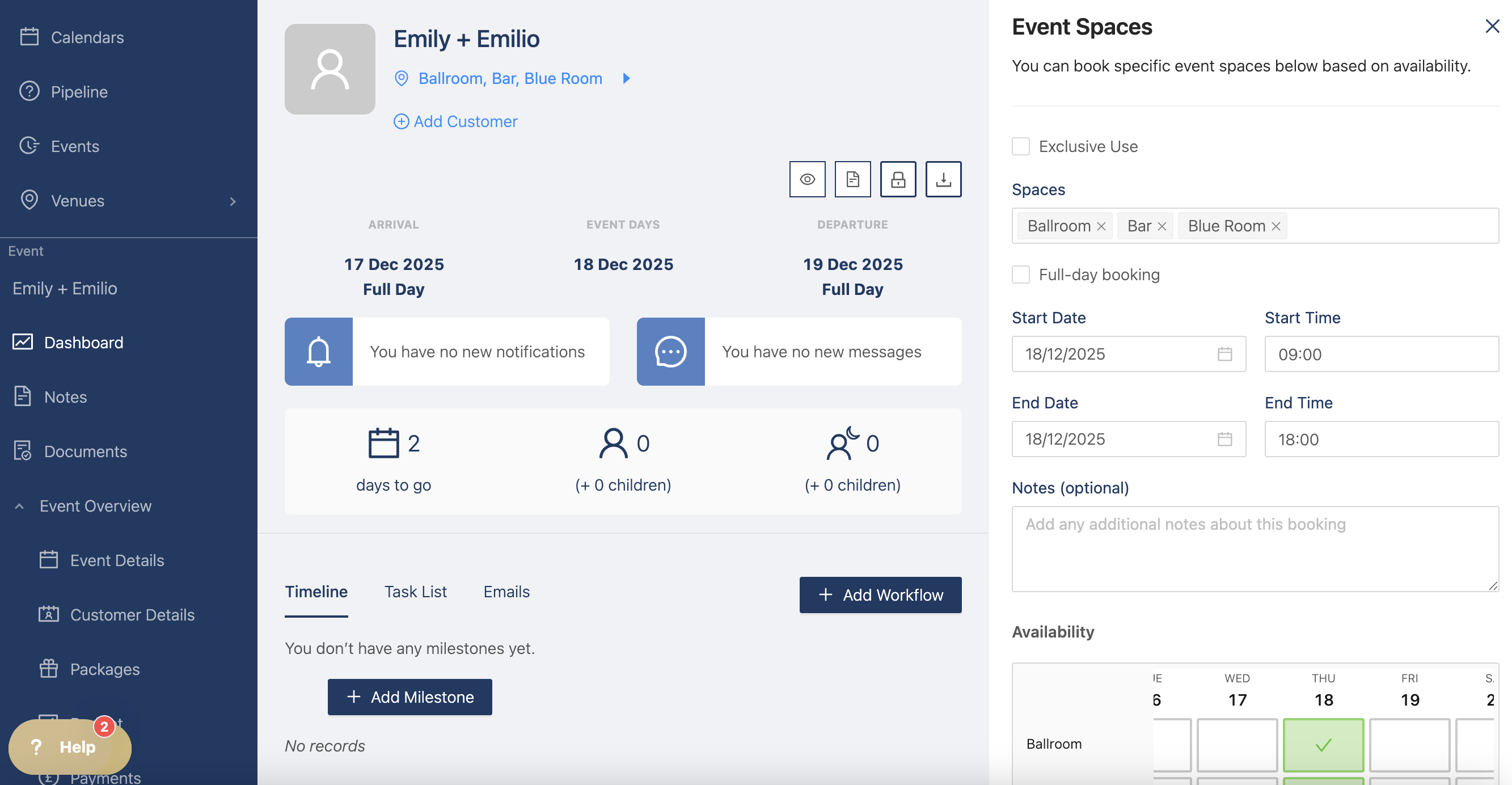This screenshot has height=785, width=1512.
Task: Enable the Exclusive Use checkbox
Action: pos(1021,146)
